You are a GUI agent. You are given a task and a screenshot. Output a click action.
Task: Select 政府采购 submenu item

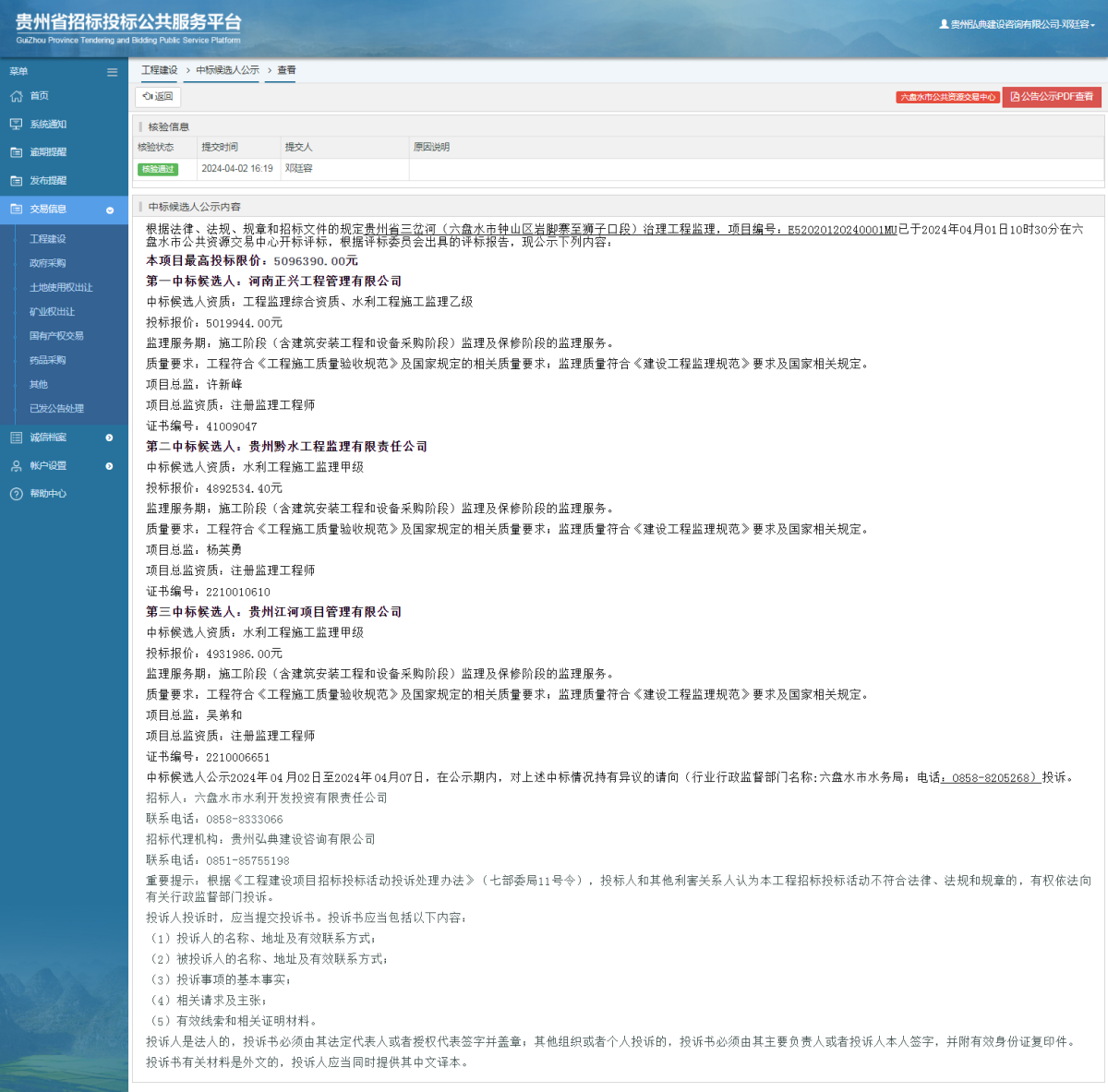tap(48, 263)
